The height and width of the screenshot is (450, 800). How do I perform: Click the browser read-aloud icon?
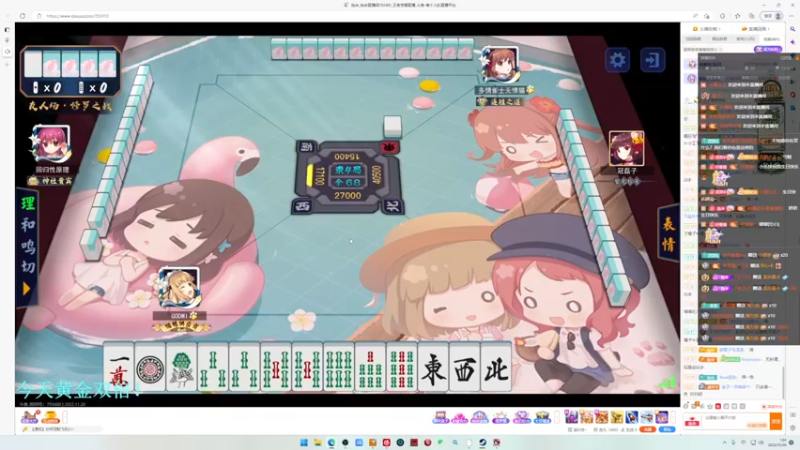point(695,16)
